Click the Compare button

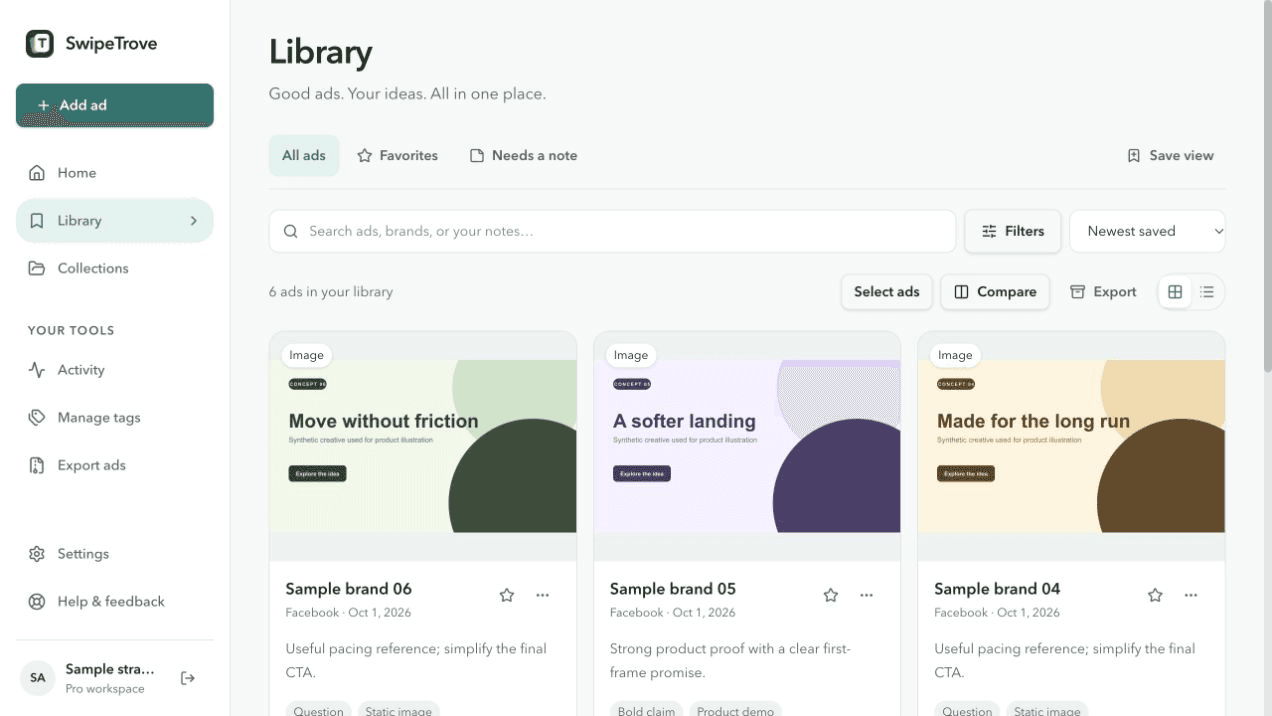995,292
